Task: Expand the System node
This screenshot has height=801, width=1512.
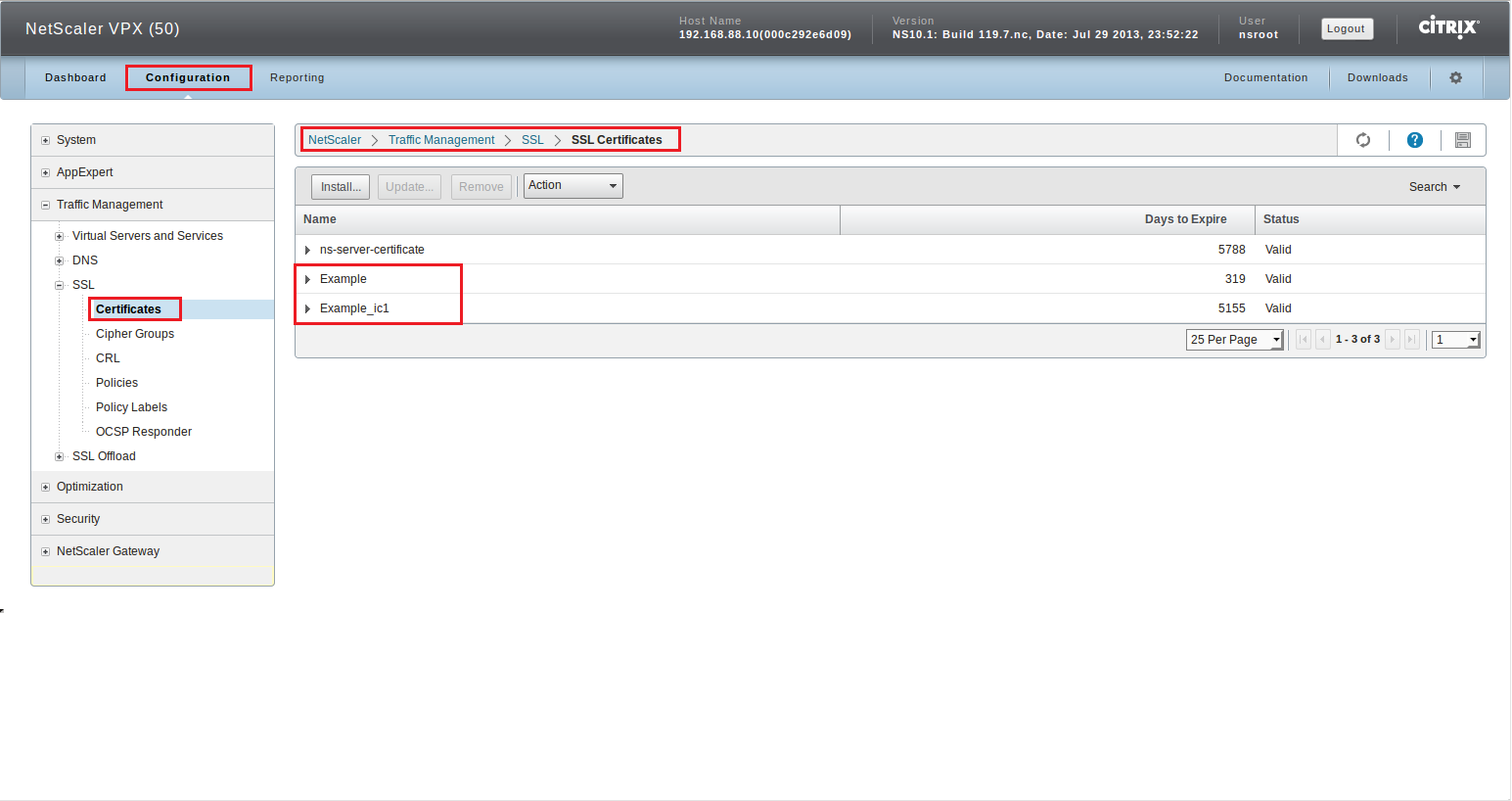Action: point(45,140)
